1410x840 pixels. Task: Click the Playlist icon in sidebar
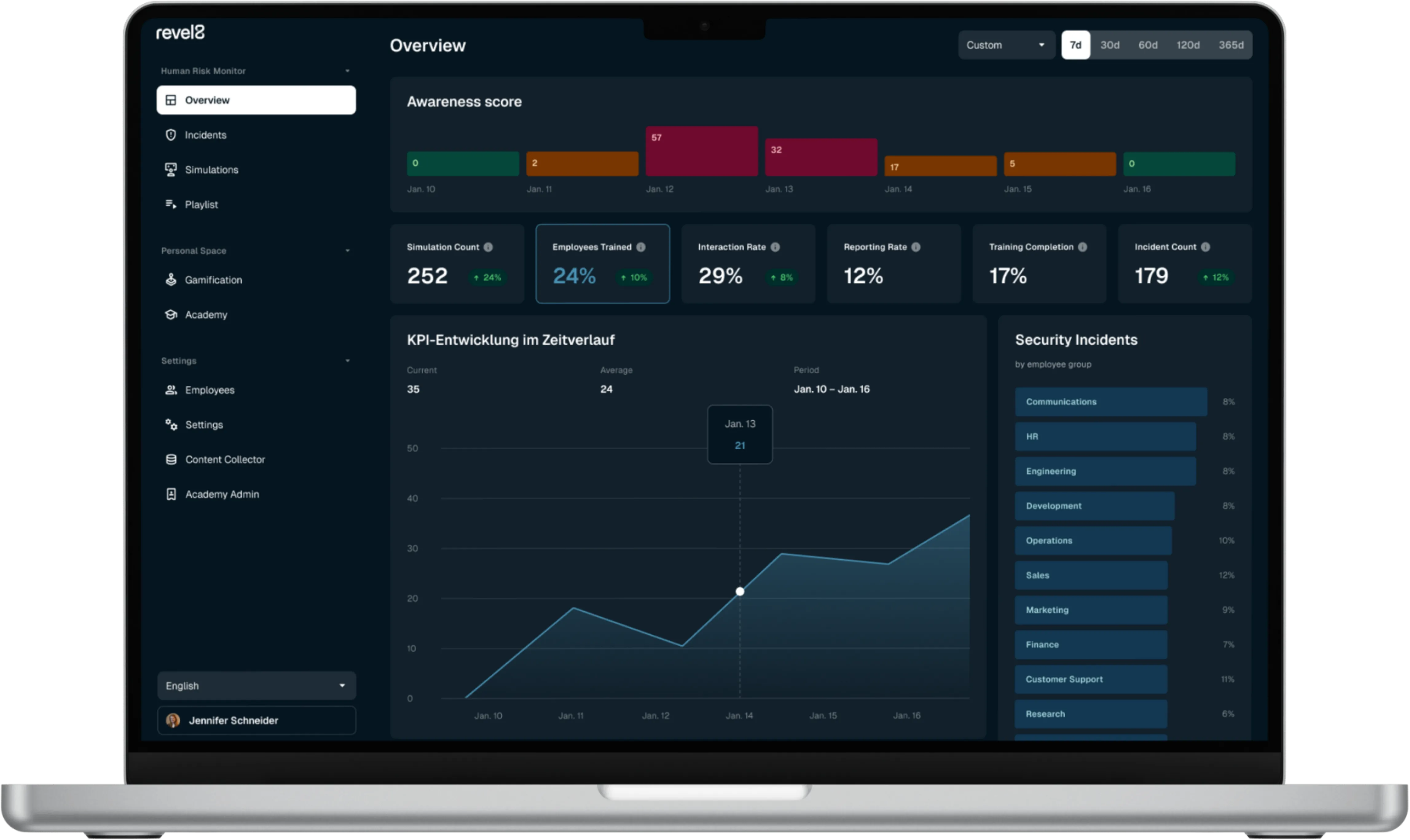(x=171, y=204)
